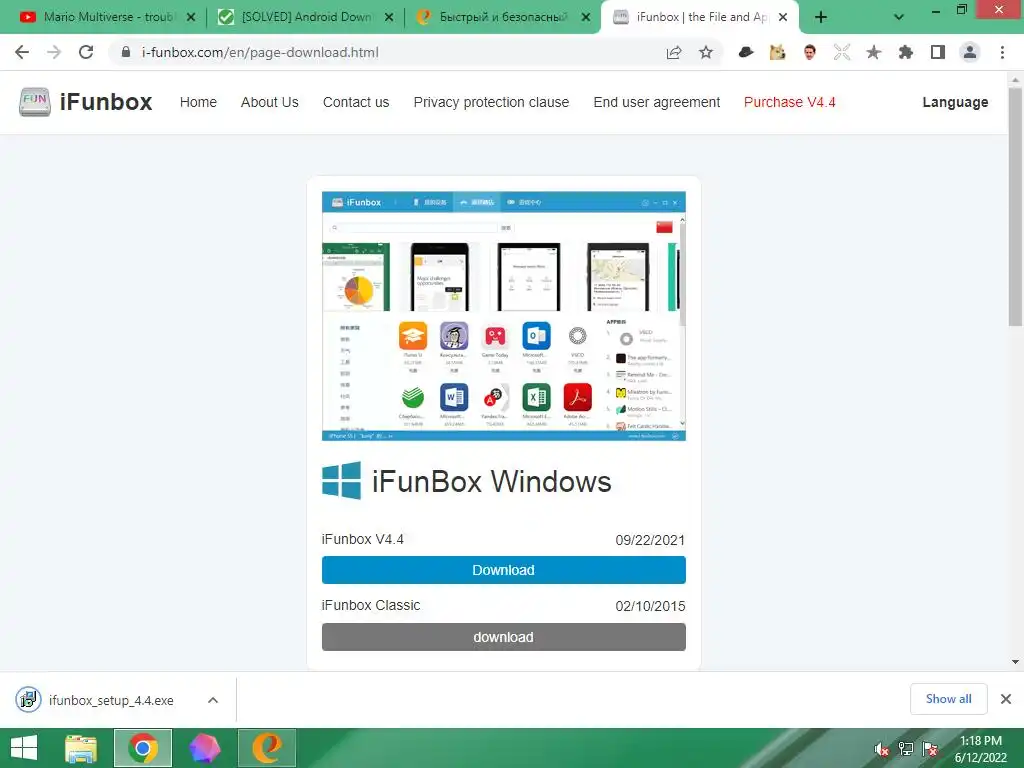Viewport: 1024px width, 768px height.
Task: Go back to previous page
Action: click(22, 52)
